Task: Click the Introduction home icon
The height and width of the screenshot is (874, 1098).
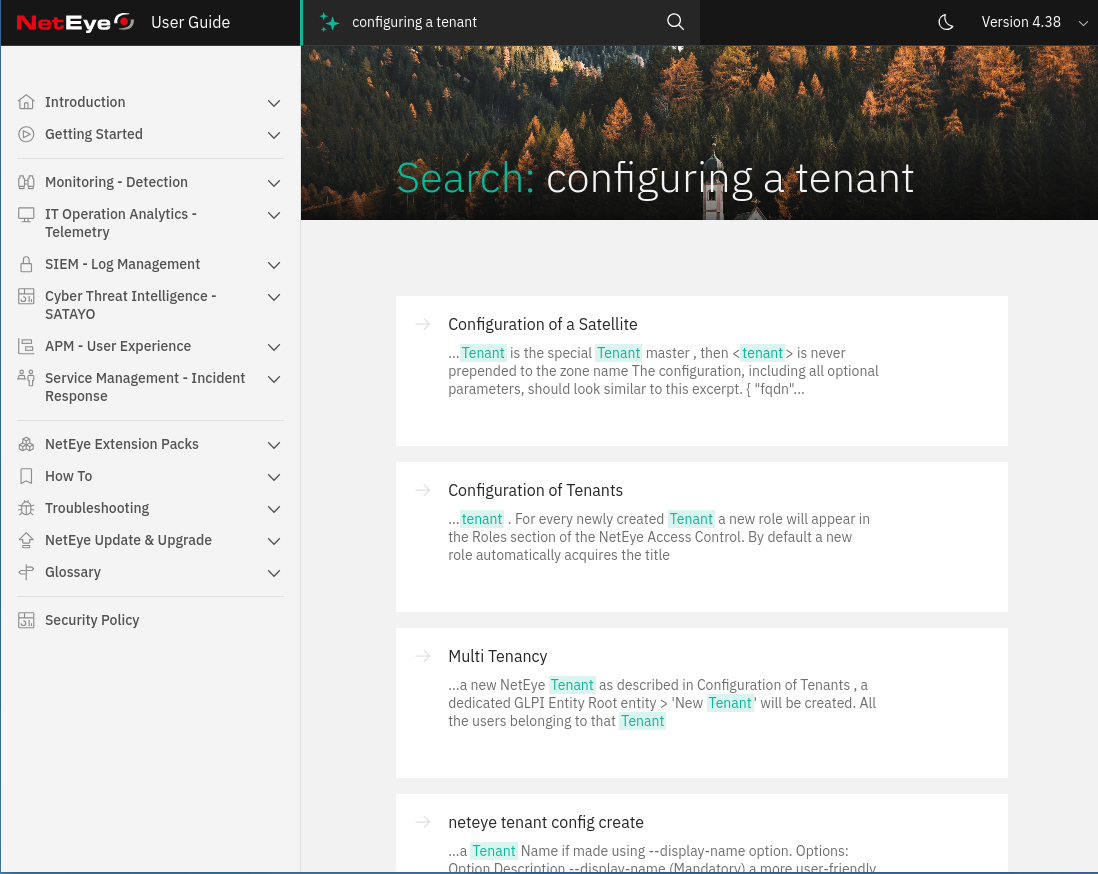Action: 25,102
